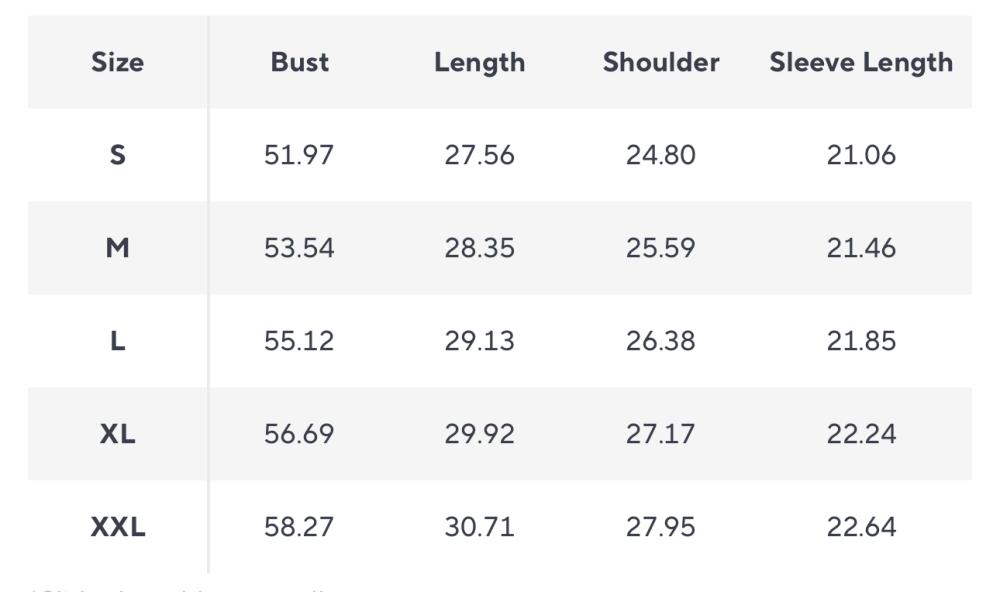
Task: Click the Size column header
Action: (x=118, y=62)
